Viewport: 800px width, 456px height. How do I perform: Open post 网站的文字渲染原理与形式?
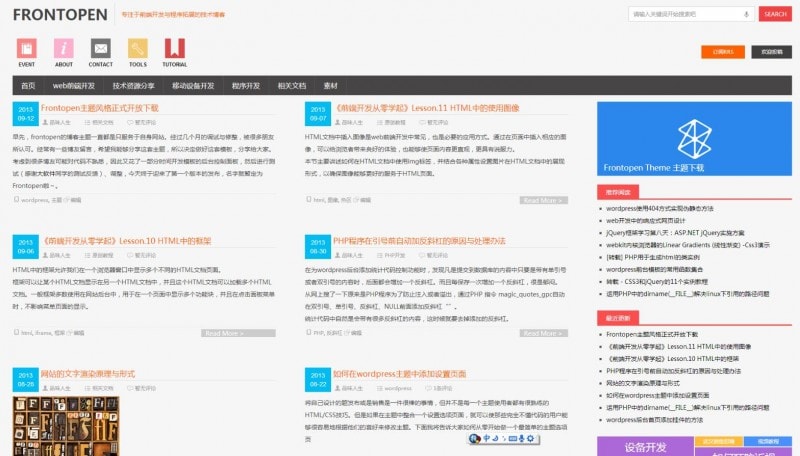(88, 374)
